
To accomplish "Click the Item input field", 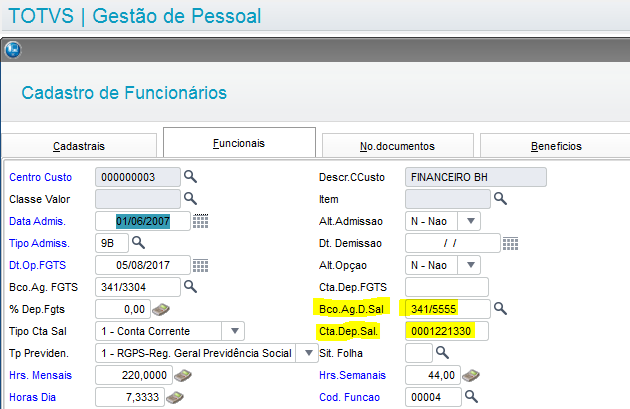I will (448, 199).
